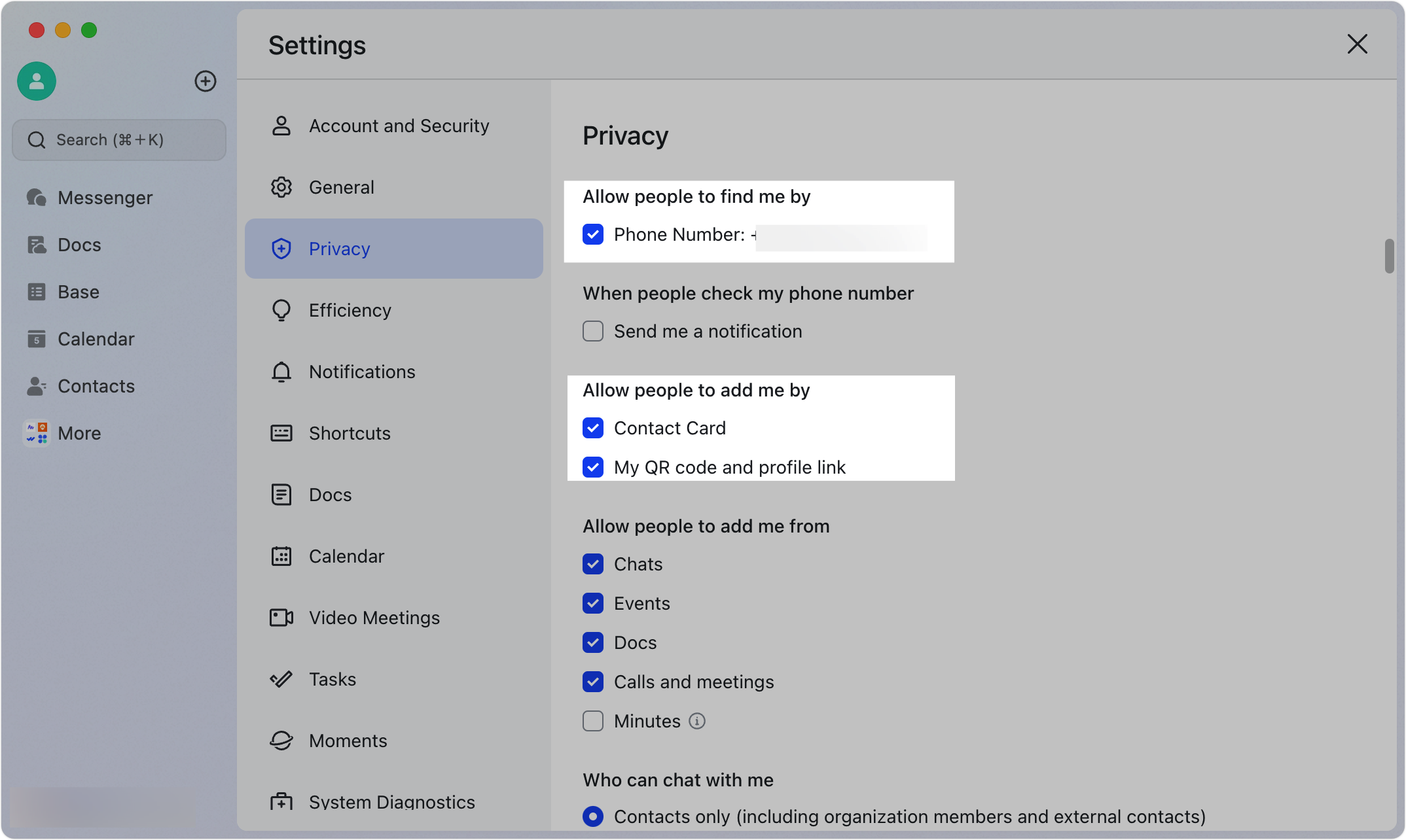Click the info icon next to Minutes
Viewport: 1406px width, 840px height.
697,721
